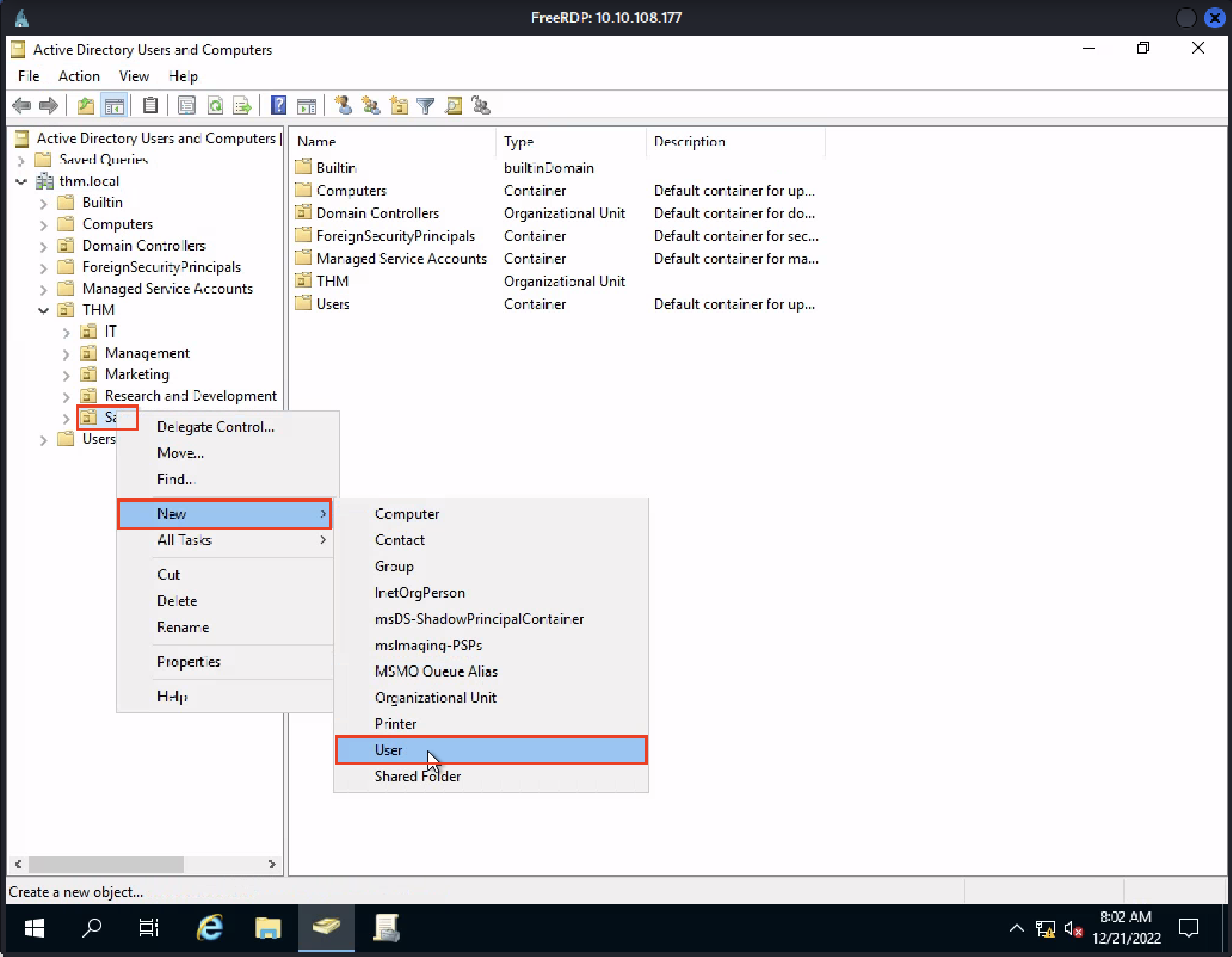
Task: Select User in New submenu
Action: tap(491, 750)
